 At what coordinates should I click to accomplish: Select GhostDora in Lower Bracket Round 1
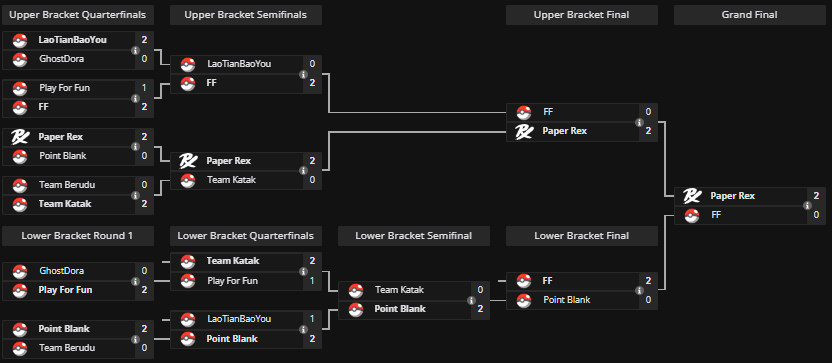coord(61,271)
